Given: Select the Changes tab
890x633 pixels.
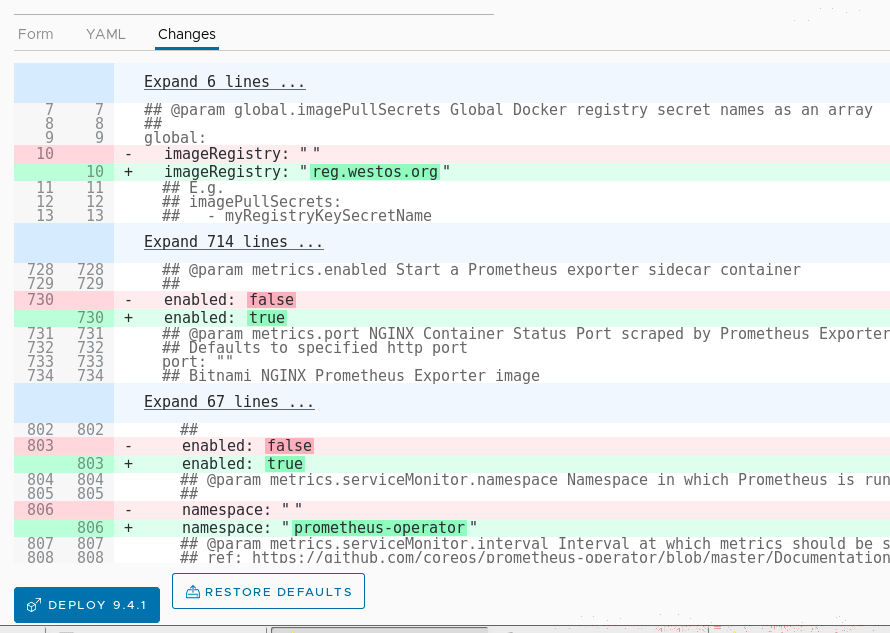Looking at the screenshot, I should [x=187, y=34].
